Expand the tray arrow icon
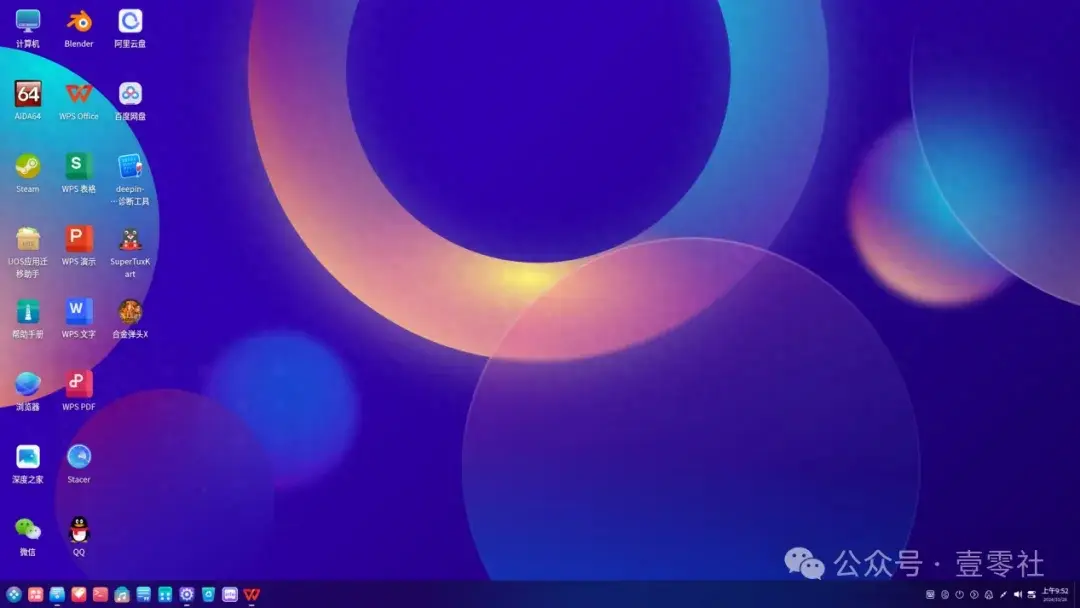 (974, 594)
